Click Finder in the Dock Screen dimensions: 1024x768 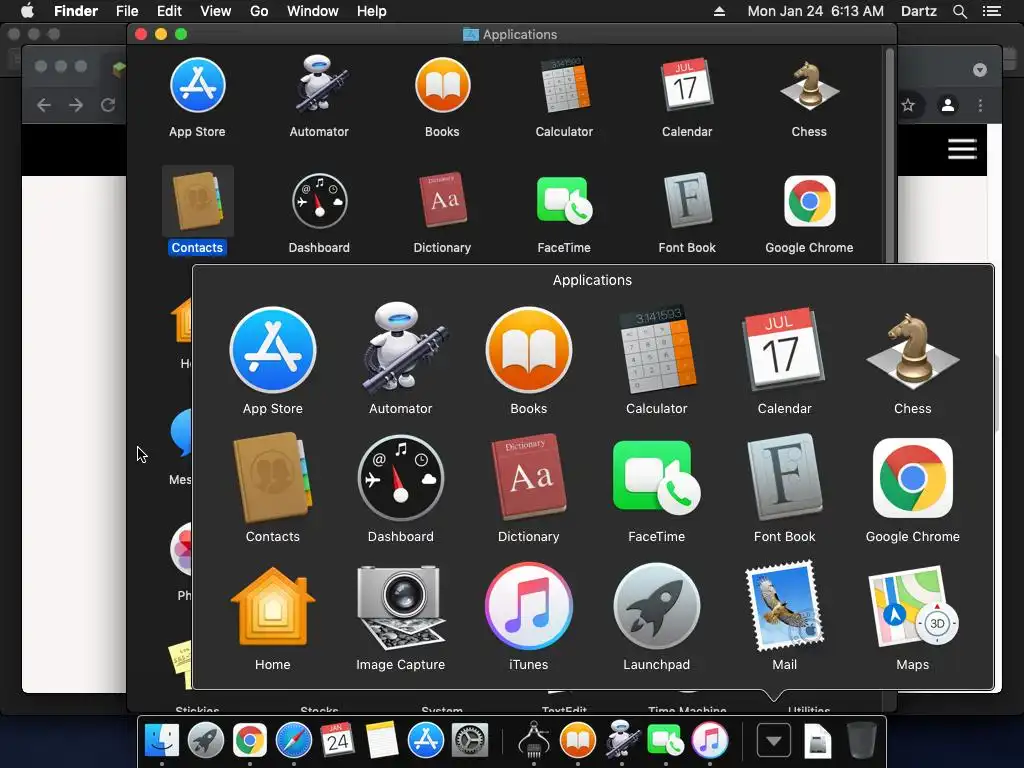pos(161,741)
